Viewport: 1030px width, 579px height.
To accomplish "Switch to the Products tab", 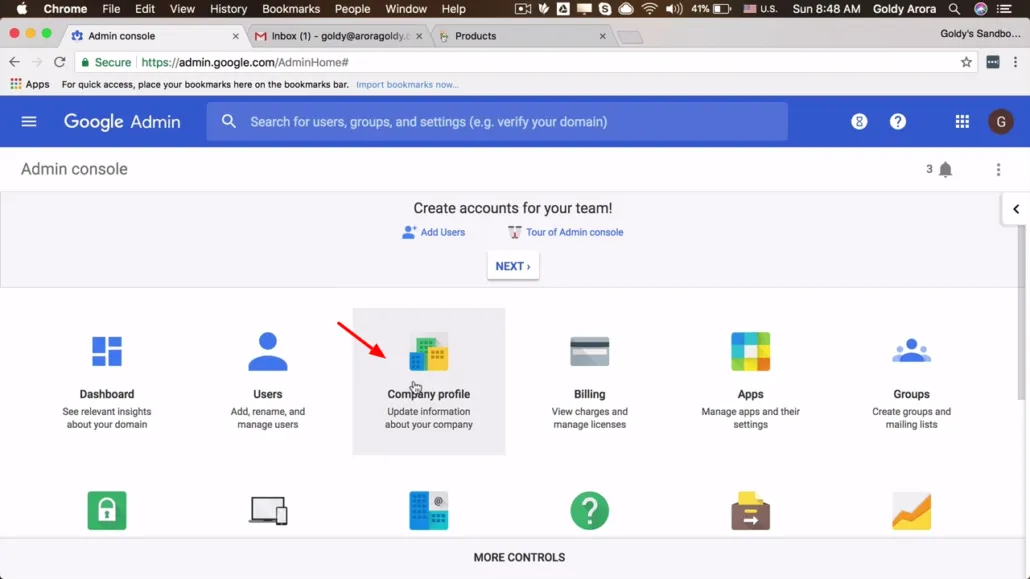I will (522, 36).
